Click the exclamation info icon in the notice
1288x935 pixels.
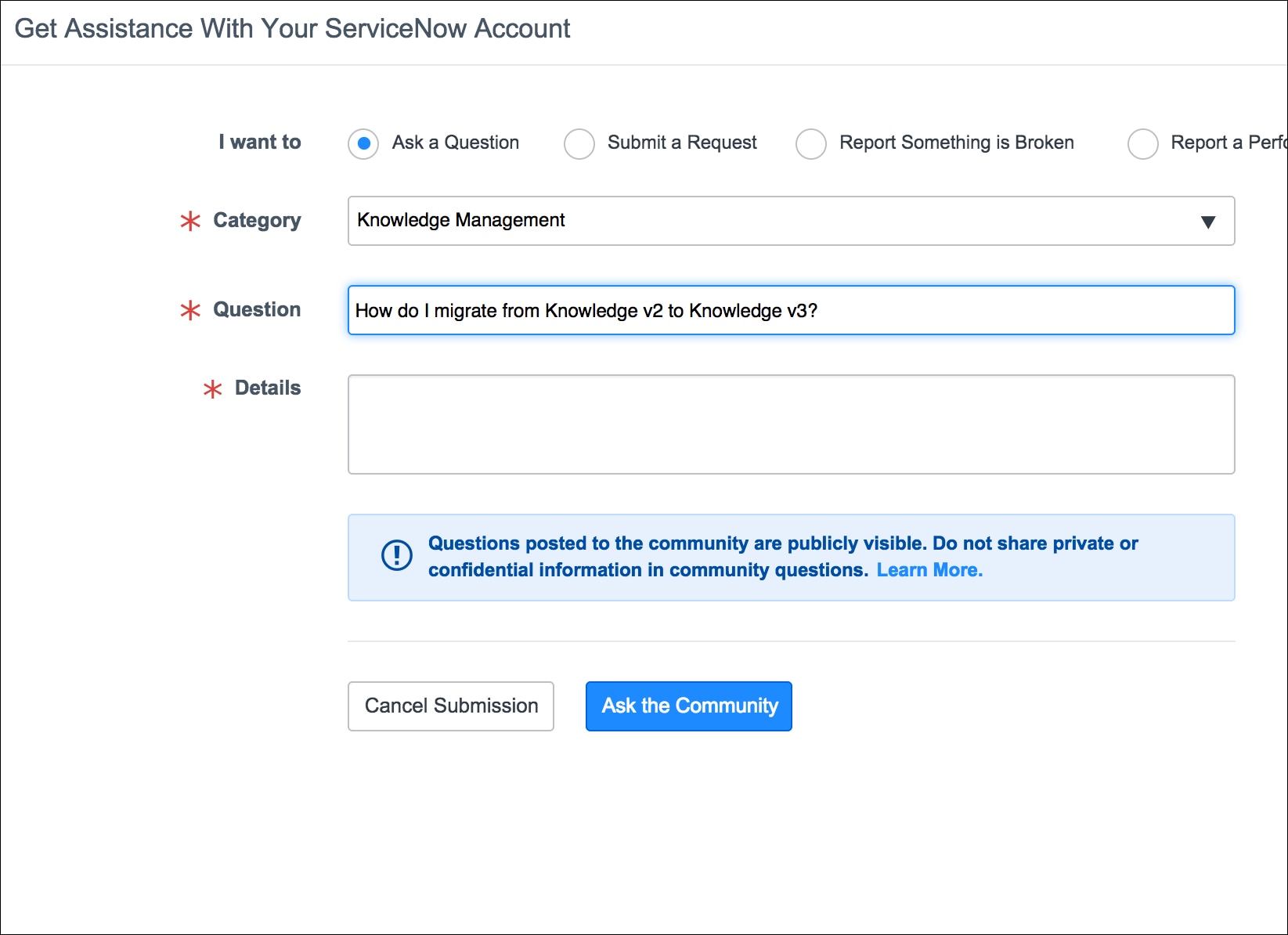tap(397, 555)
